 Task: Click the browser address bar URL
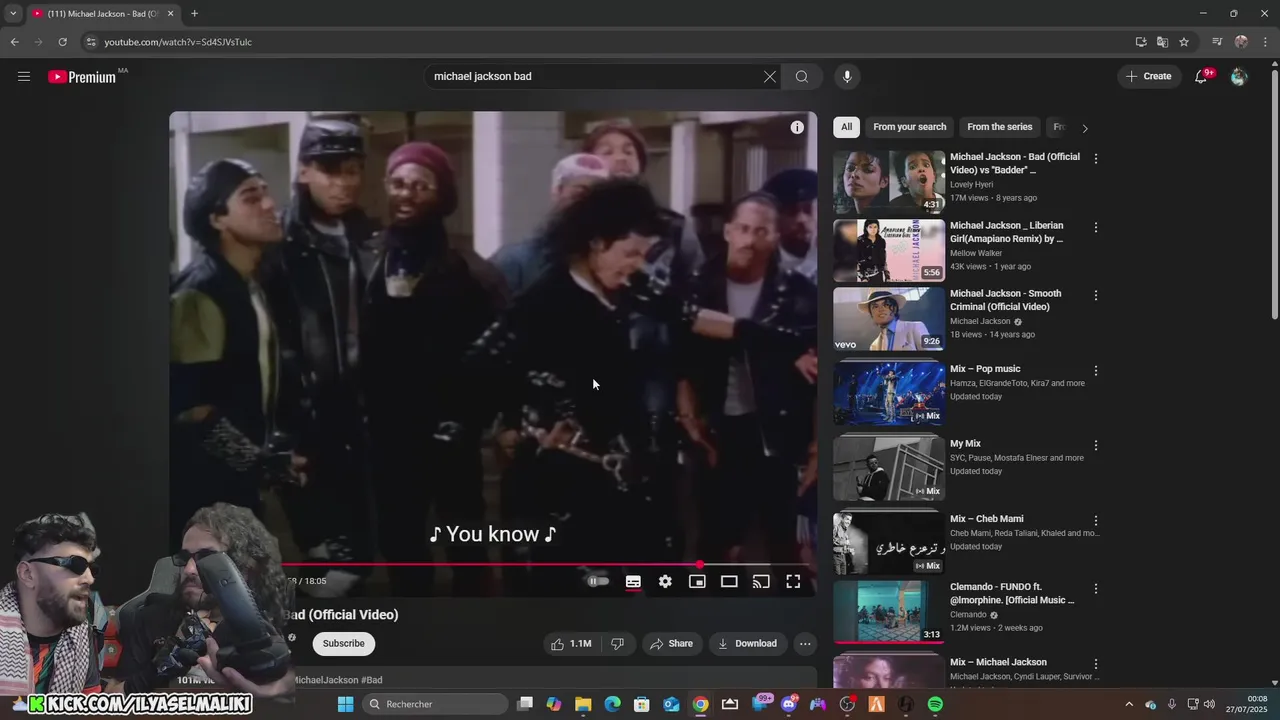point(178,42)
